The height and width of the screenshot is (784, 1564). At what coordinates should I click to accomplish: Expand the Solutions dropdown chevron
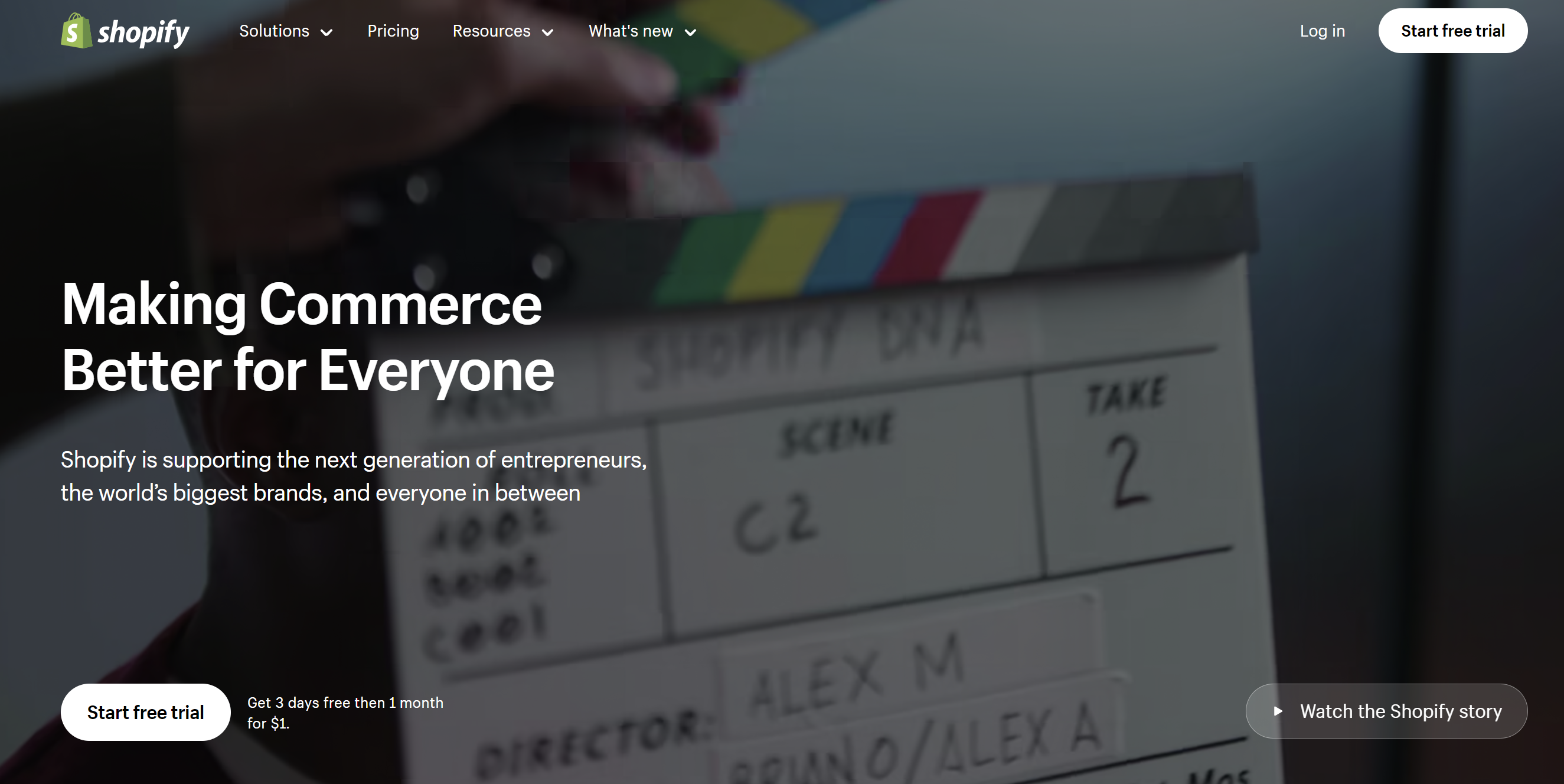coord(326,33)
